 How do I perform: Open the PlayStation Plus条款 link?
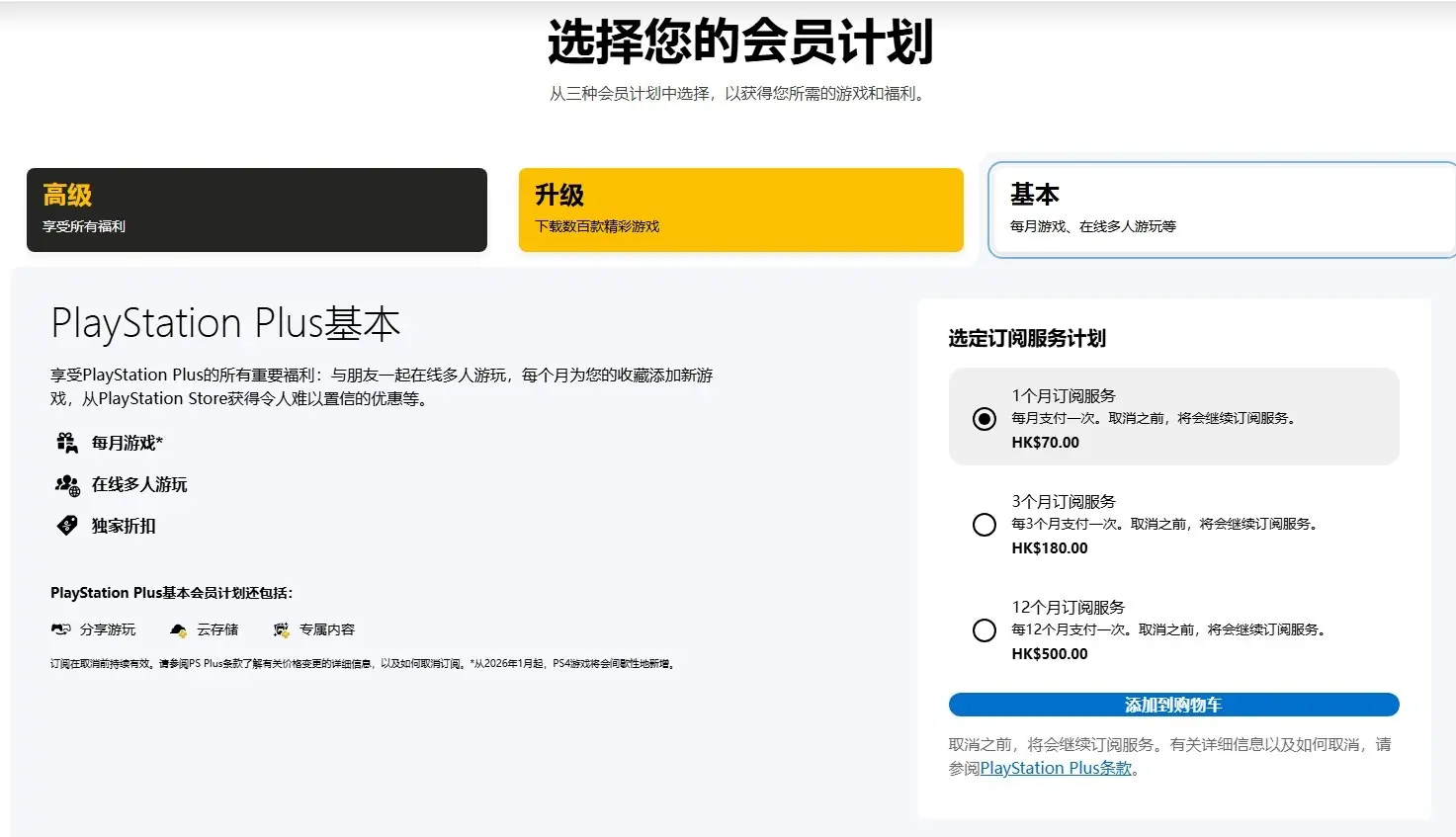pos(1056,768)
